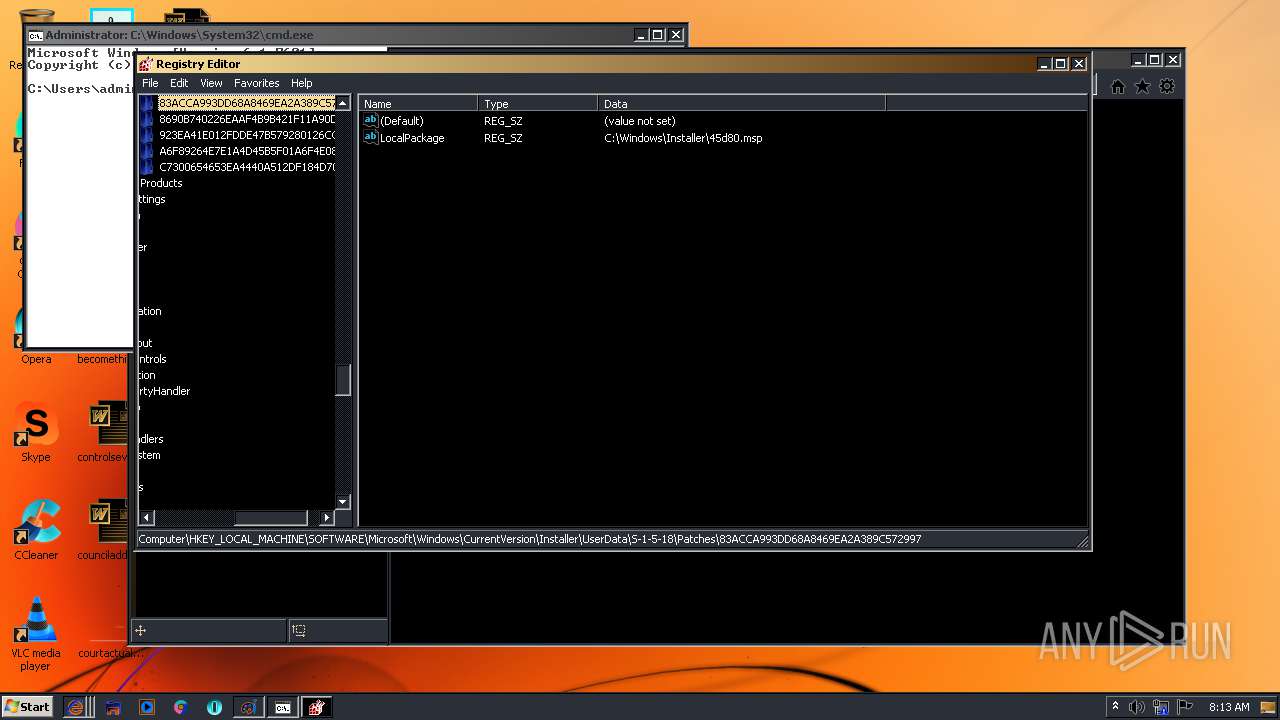Select key 8690B740226EAAF4B9B421F11A90
The height and width of the screenshot is (720, 1280).
(247, 119)
